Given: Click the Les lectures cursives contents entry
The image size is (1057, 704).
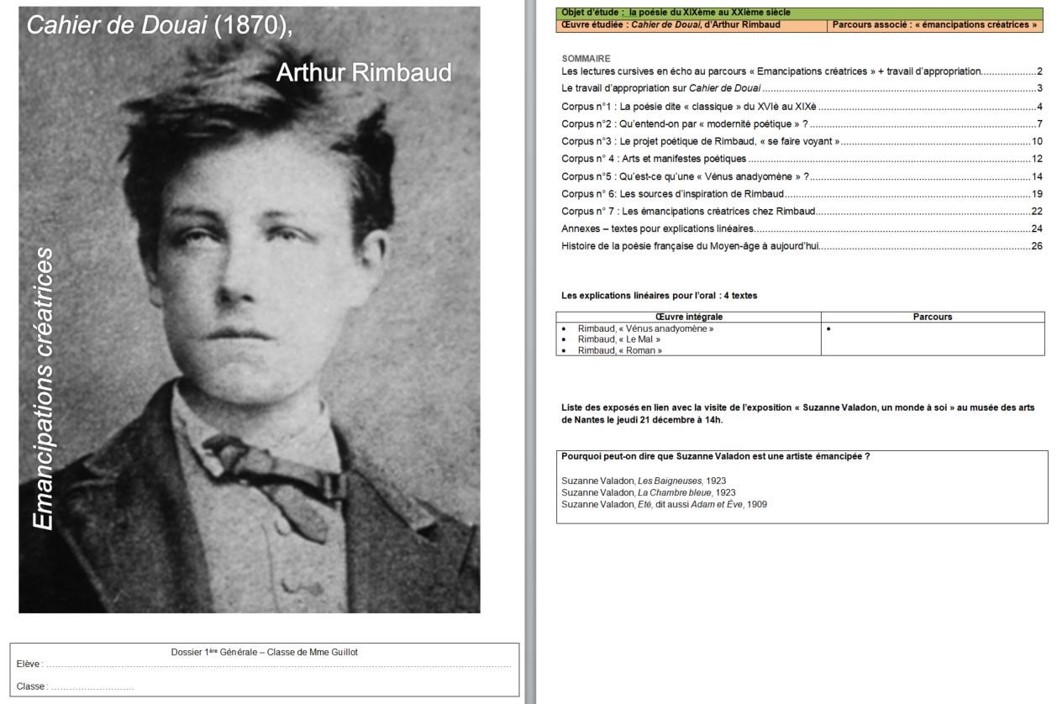Looking at the screenshot, I should 771,72.
